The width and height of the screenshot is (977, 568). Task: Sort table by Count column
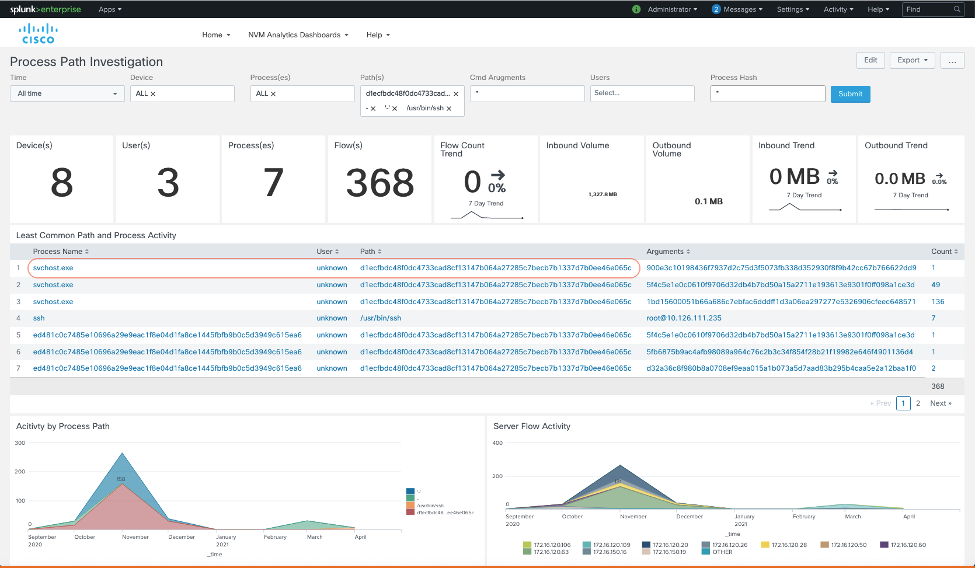pyautogui.click(x=942, y=251)
